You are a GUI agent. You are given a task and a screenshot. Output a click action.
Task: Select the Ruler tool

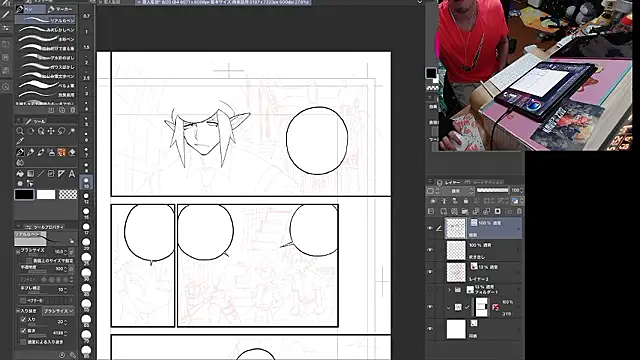click(x=62, y=174)
